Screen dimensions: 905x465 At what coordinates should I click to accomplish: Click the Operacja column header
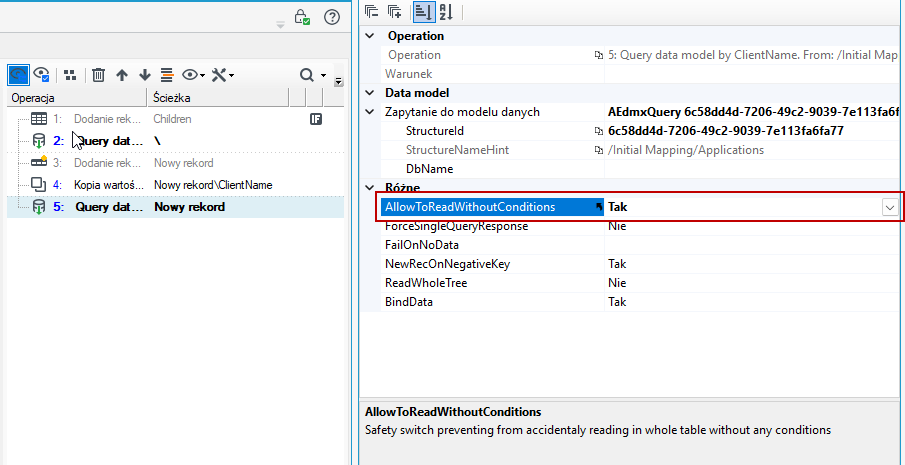(x=77, y=98)
